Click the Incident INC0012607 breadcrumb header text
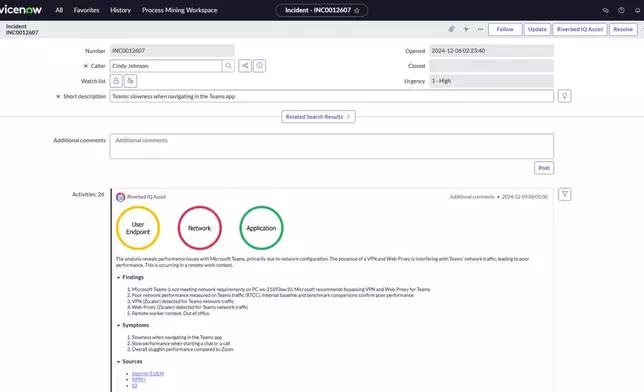Image resolution: width=644 pixels, height=392 pixels. point(22,29)
